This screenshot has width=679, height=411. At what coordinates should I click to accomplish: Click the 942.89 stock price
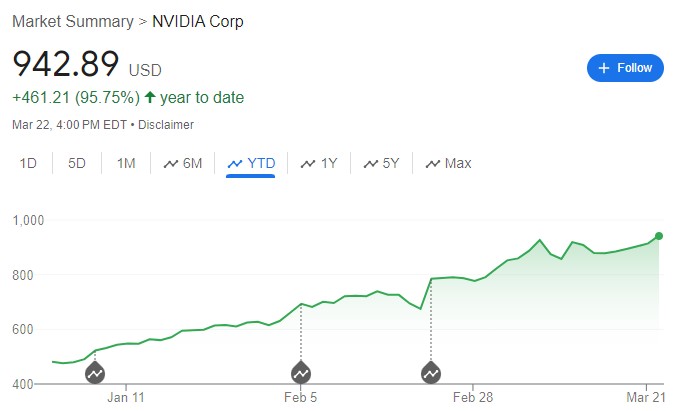click(65, 64)
